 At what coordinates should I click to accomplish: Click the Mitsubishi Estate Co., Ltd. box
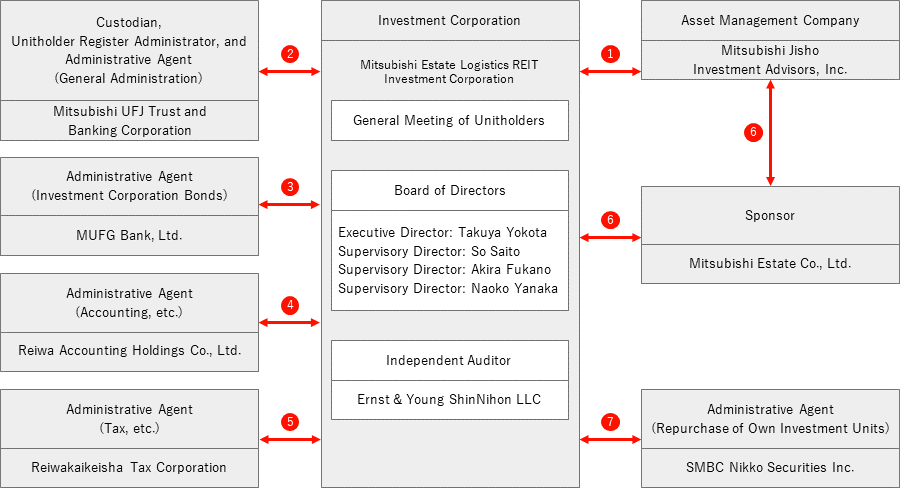(x=770, y=264)
